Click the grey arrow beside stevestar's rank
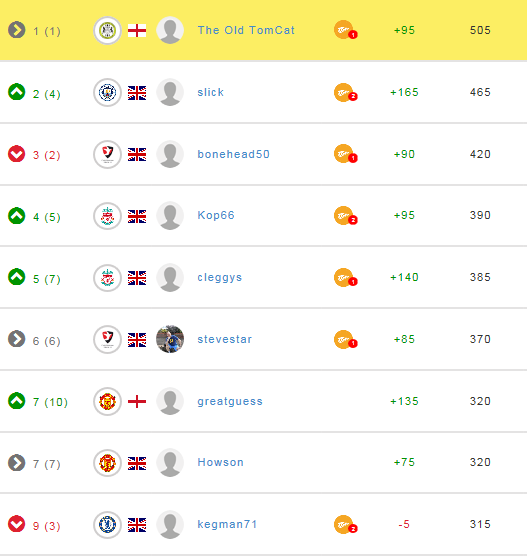The width and height of the screenshot is (527, 557). [x=17, y=339]
